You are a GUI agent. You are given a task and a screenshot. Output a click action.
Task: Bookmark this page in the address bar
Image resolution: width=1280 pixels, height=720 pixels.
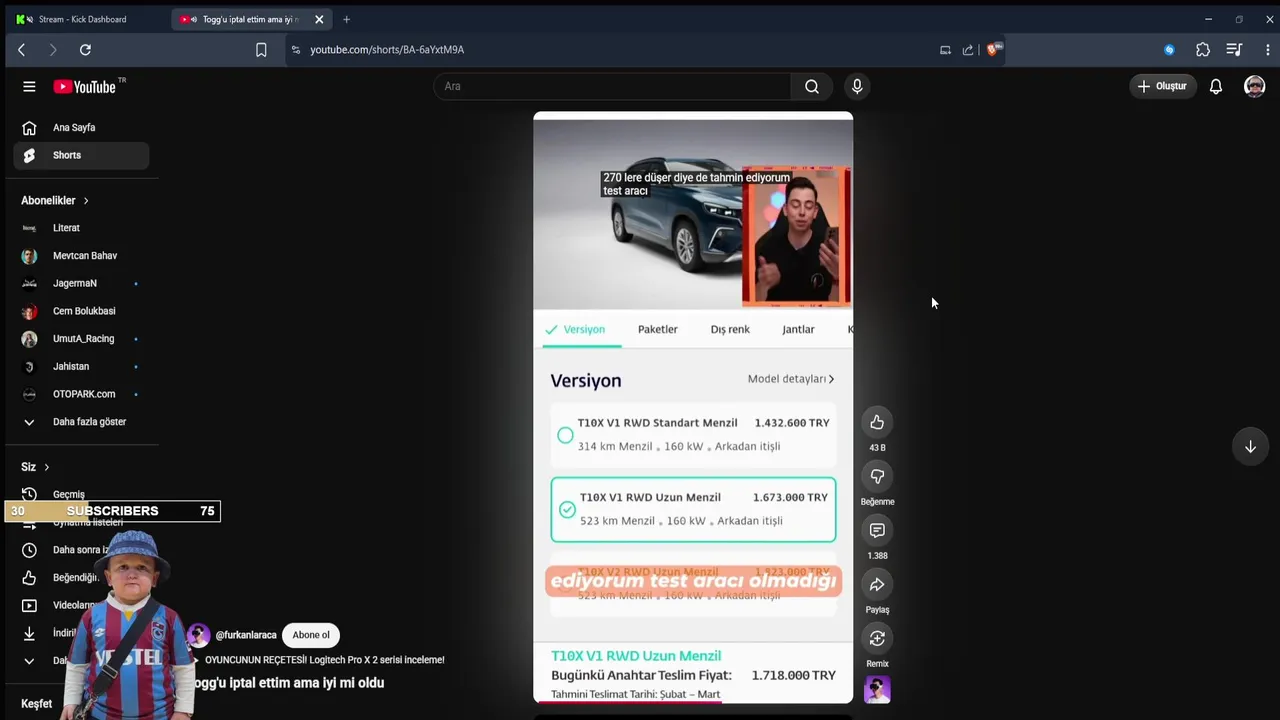click(261, 50)
